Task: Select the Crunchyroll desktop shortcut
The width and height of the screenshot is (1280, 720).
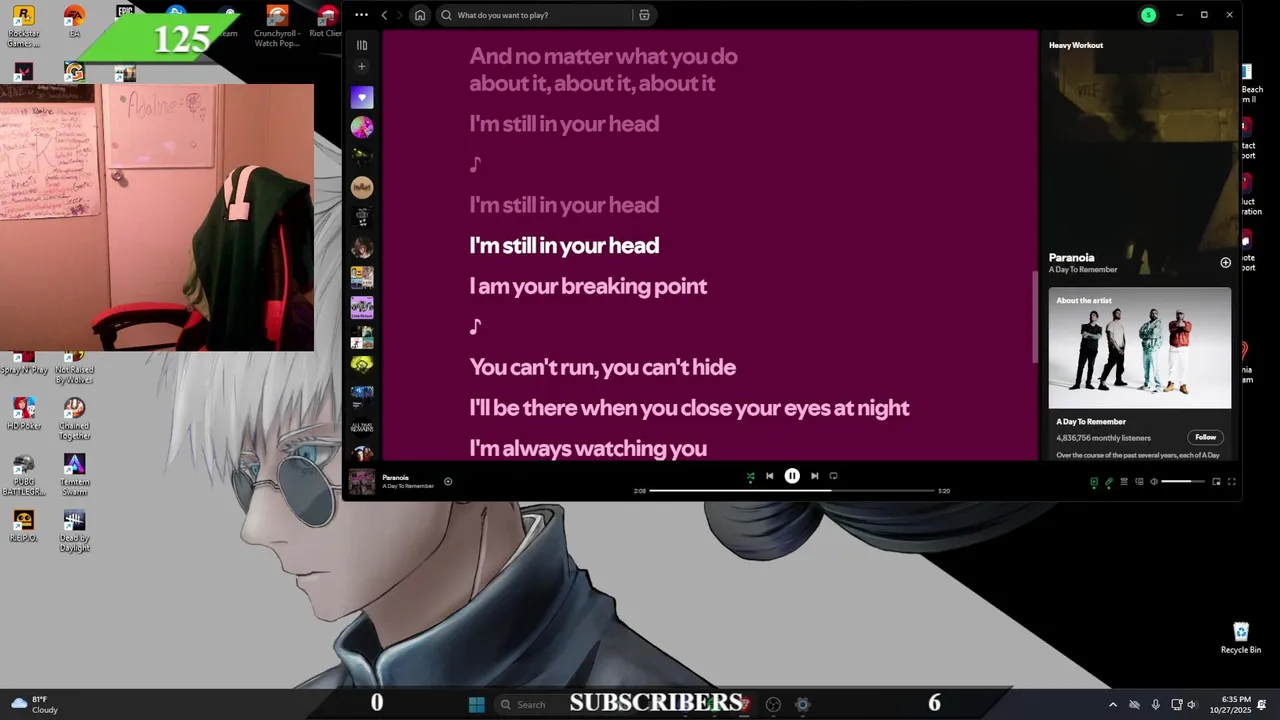Action: click(x=277, y=26)
